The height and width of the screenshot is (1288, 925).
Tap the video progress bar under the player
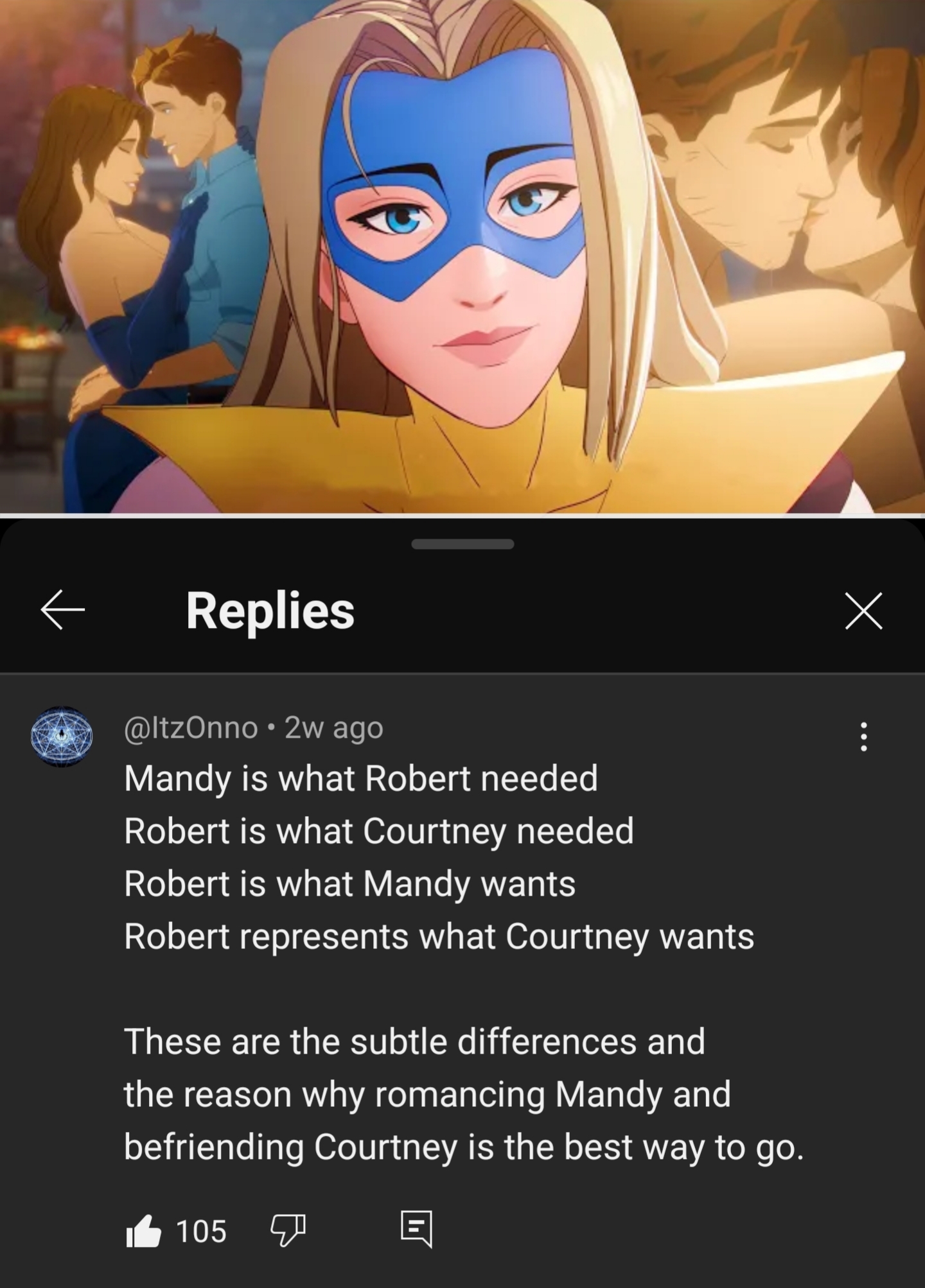tap(463, 515)
